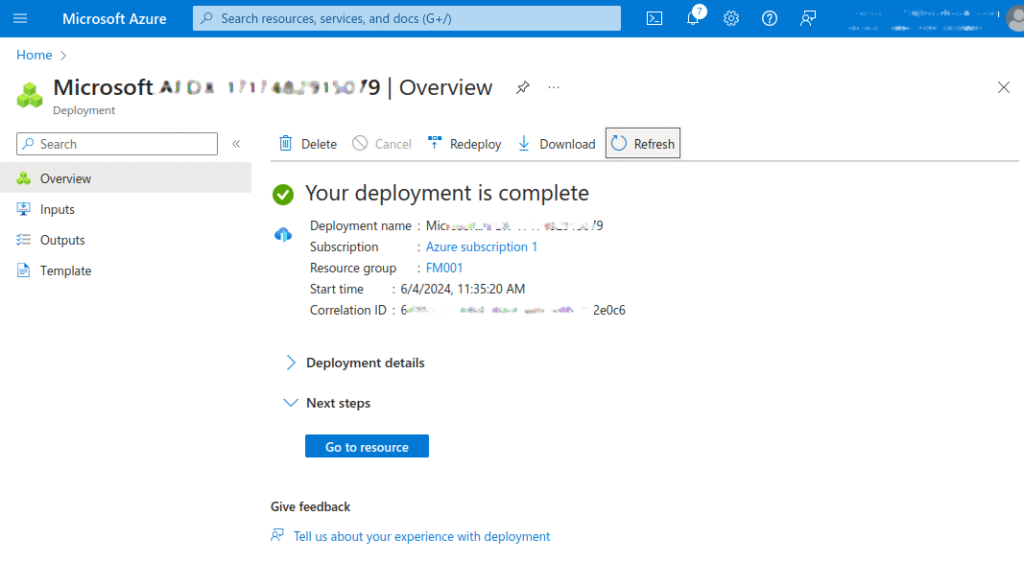The height and width of the screenshot is (586, 1024).
Task: Open the FM001 resource group link
Action: tap(444, 268)
